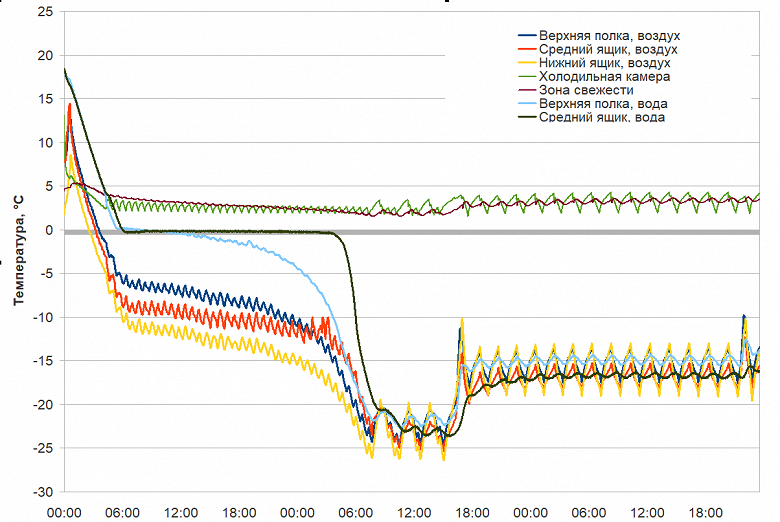Click the yellow legend line swatch
The height and width of the screenshot is (522, 780).
click(527, 63)
